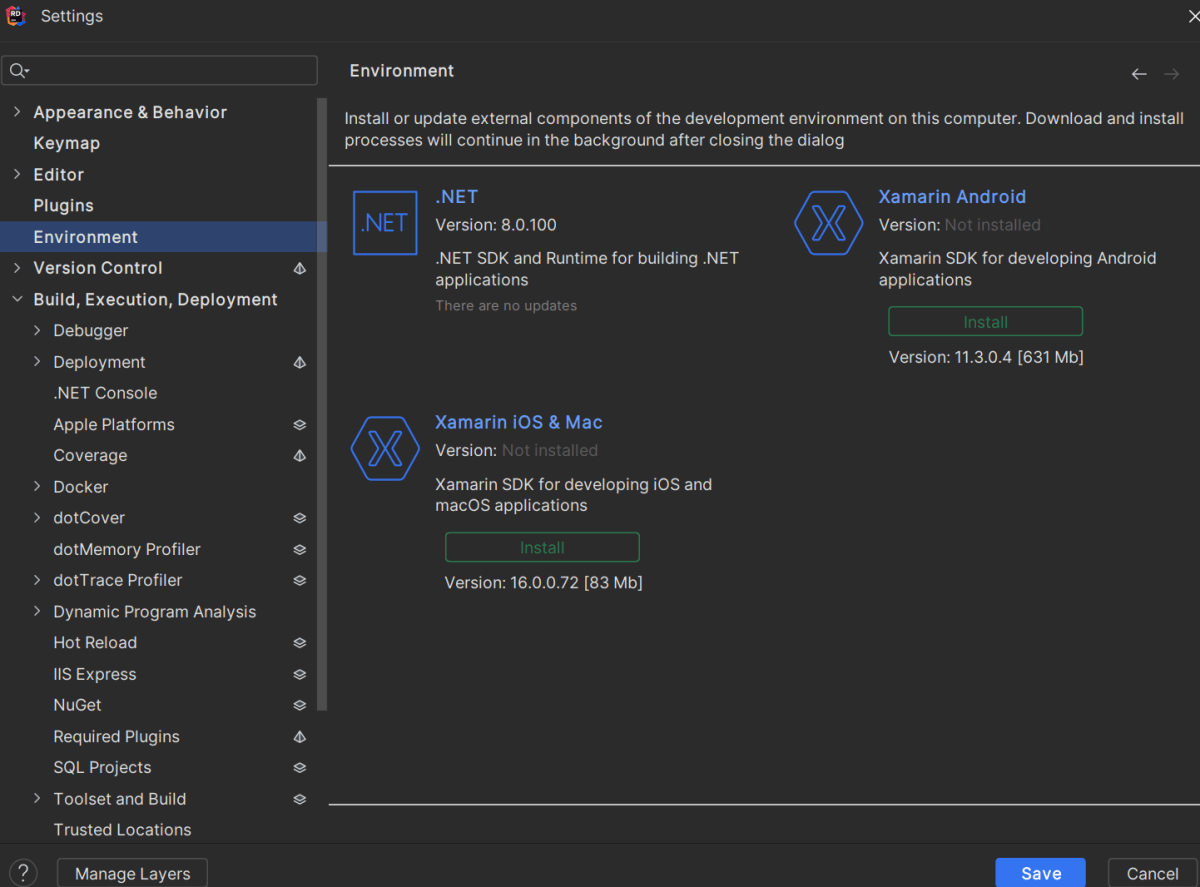The image size is (1200, 887).
Task: Click layer icon beside Toolset and Build
Action: click(x=299, y=799)
